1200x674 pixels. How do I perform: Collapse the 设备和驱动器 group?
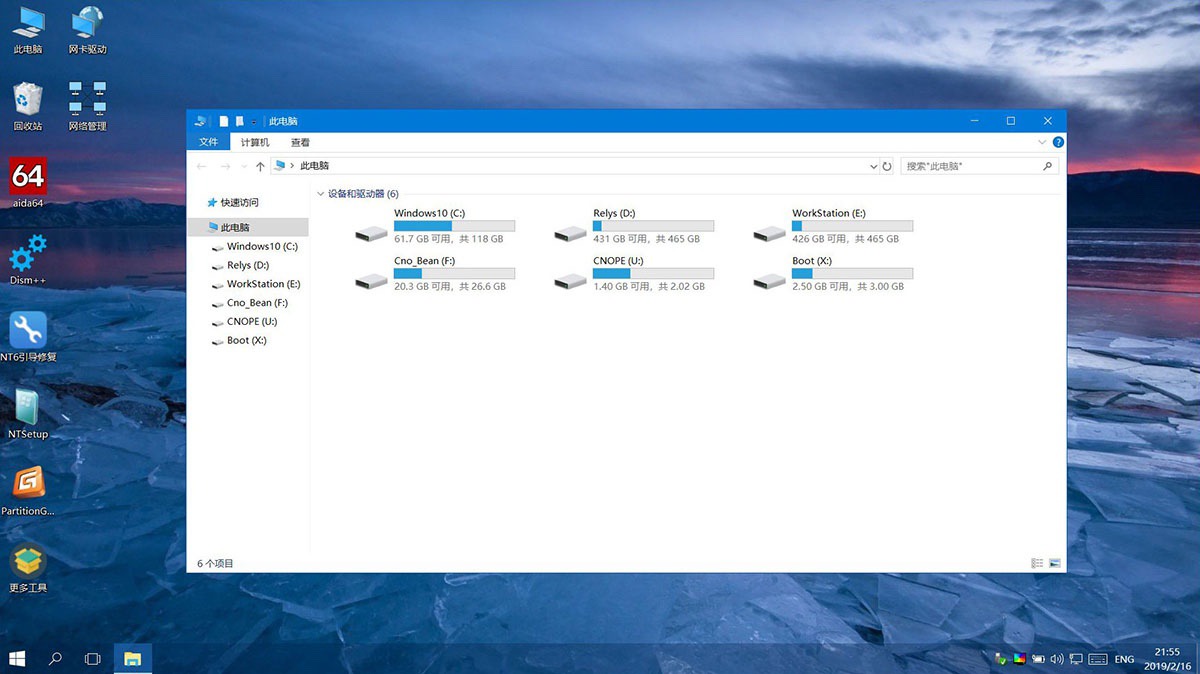(x=320, y=194)
